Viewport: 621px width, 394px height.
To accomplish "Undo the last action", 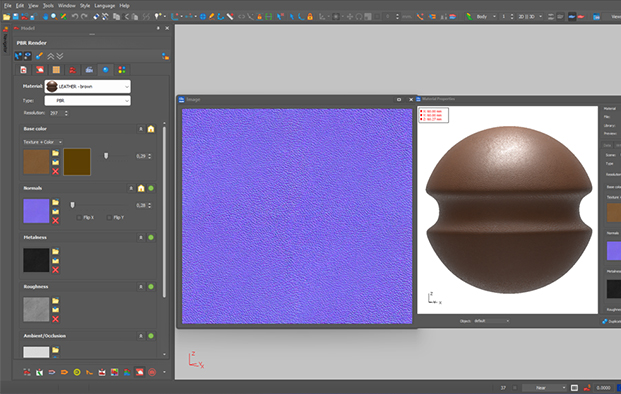I will pos(74,17).
